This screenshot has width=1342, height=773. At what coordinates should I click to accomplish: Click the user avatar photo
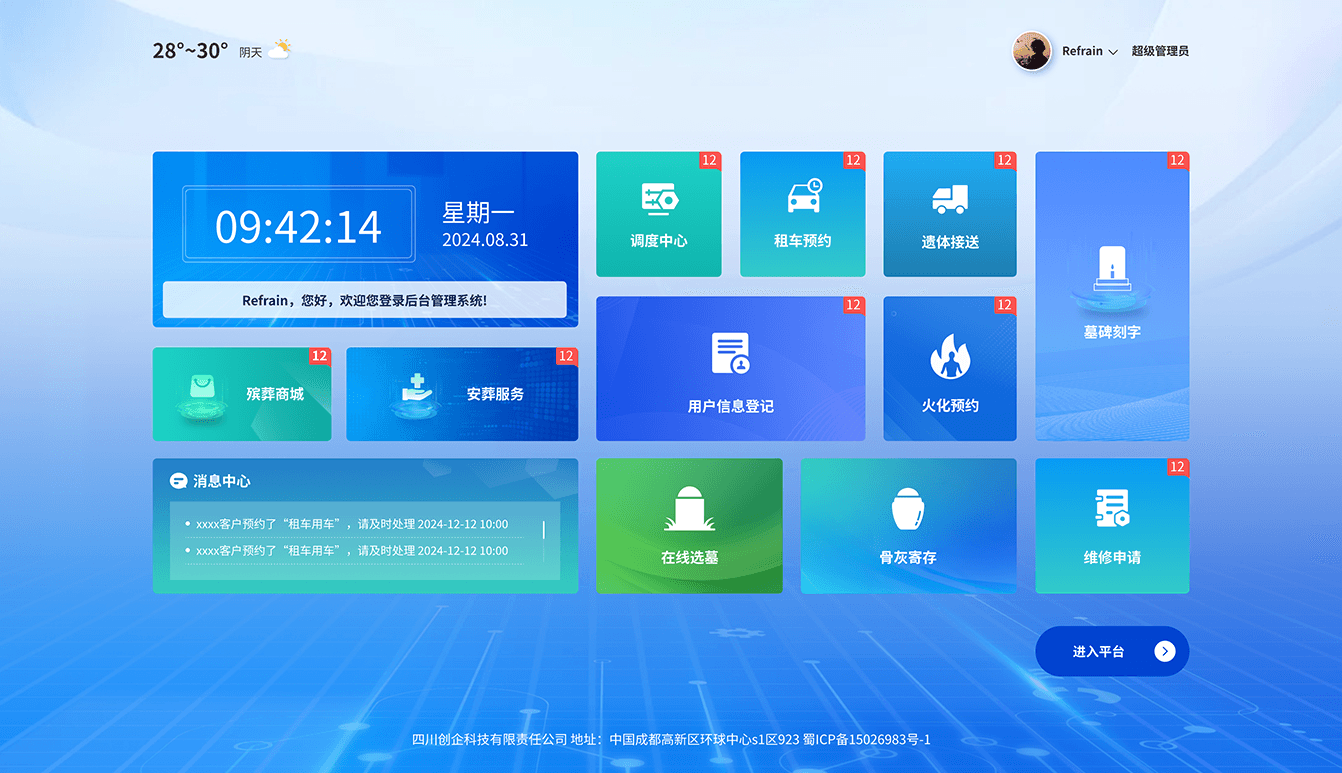[1032, 51]
